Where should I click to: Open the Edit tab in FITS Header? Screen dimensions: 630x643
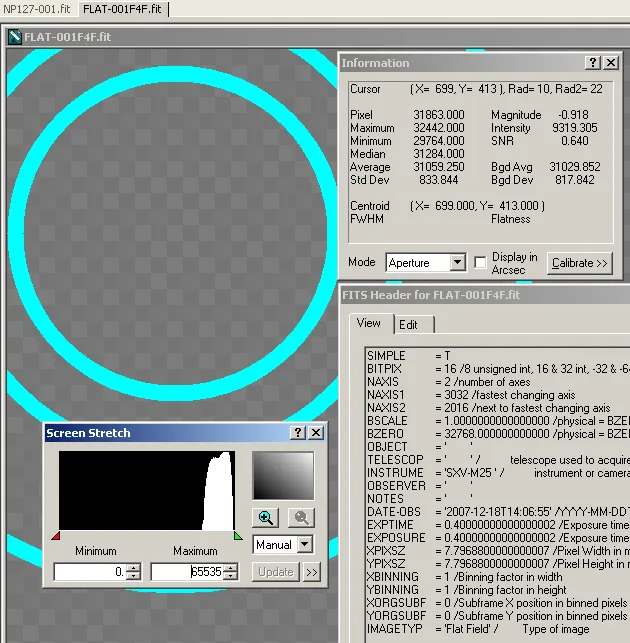click(x=408, y=324)
